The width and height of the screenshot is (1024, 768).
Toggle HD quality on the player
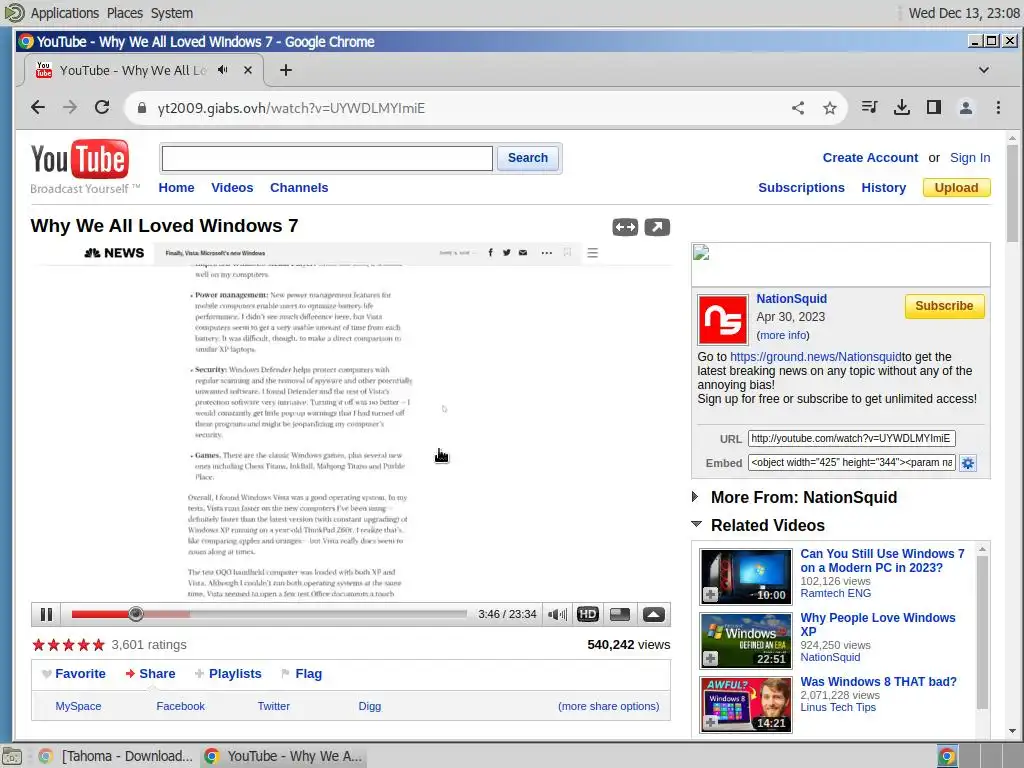(x=588, y=615)
